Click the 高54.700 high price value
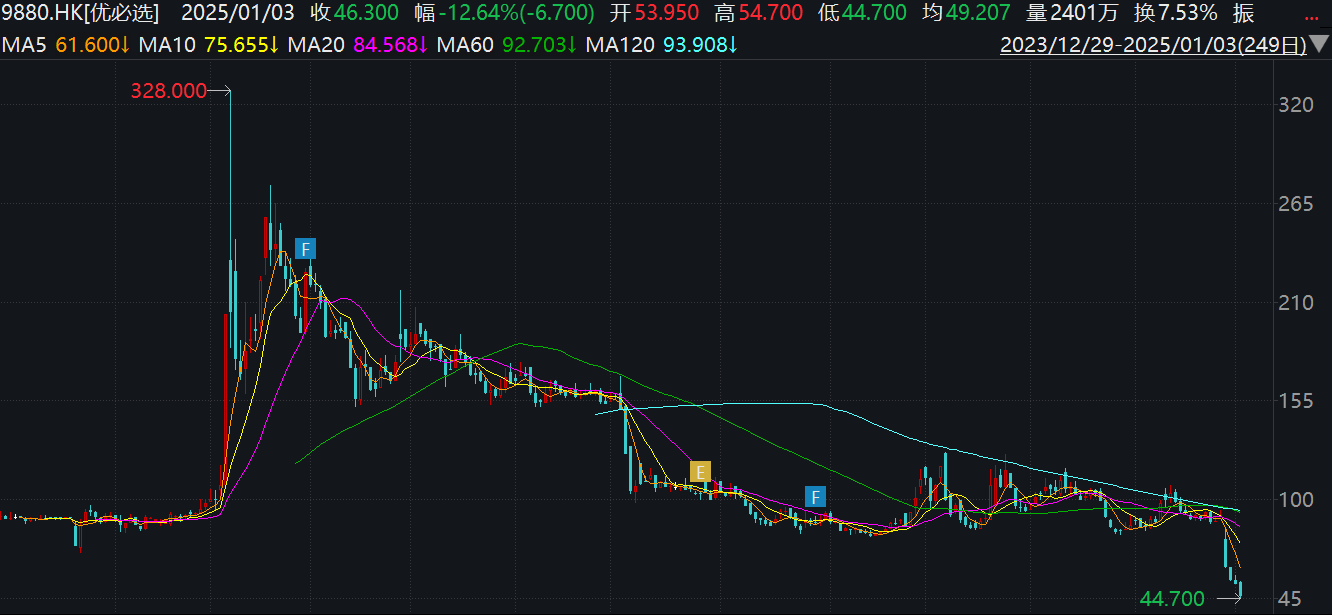 (x=758, y=14)
